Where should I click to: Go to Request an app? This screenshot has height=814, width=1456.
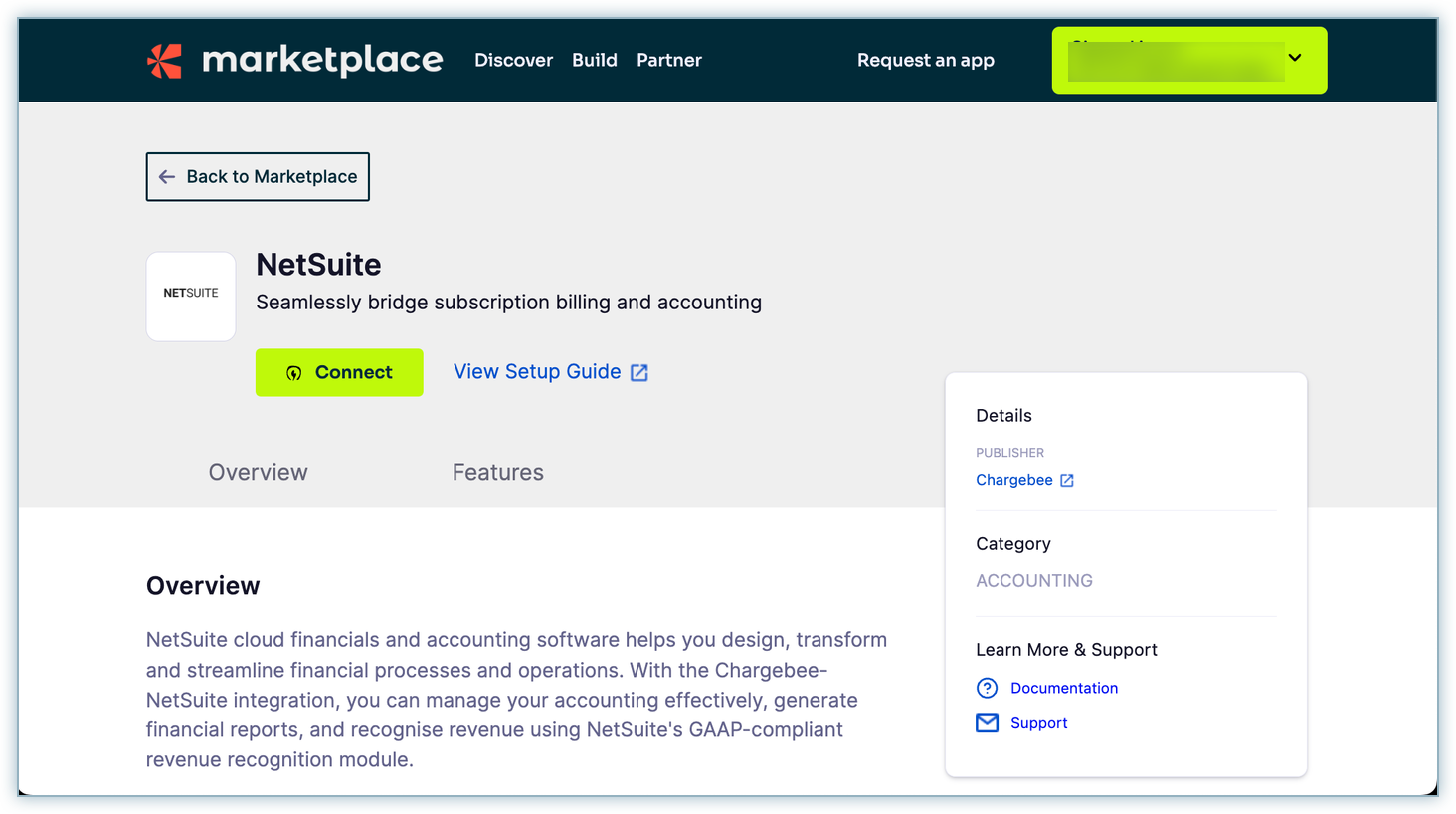click(925, 61)
